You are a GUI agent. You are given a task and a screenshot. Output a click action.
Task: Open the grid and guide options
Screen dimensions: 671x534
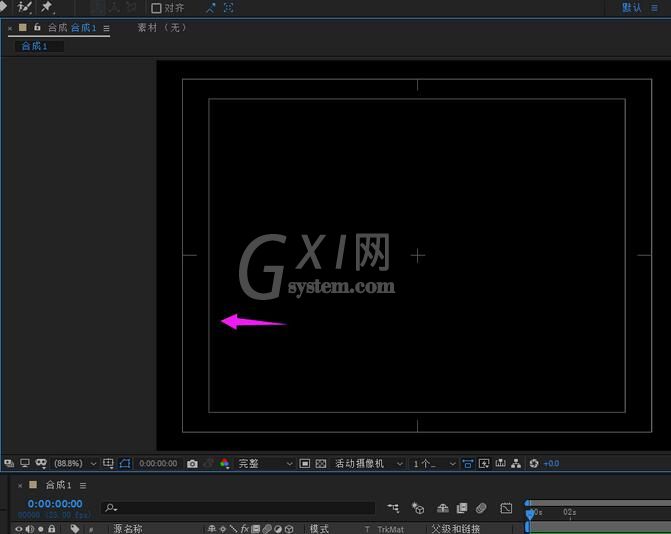(x=108, y=463)
